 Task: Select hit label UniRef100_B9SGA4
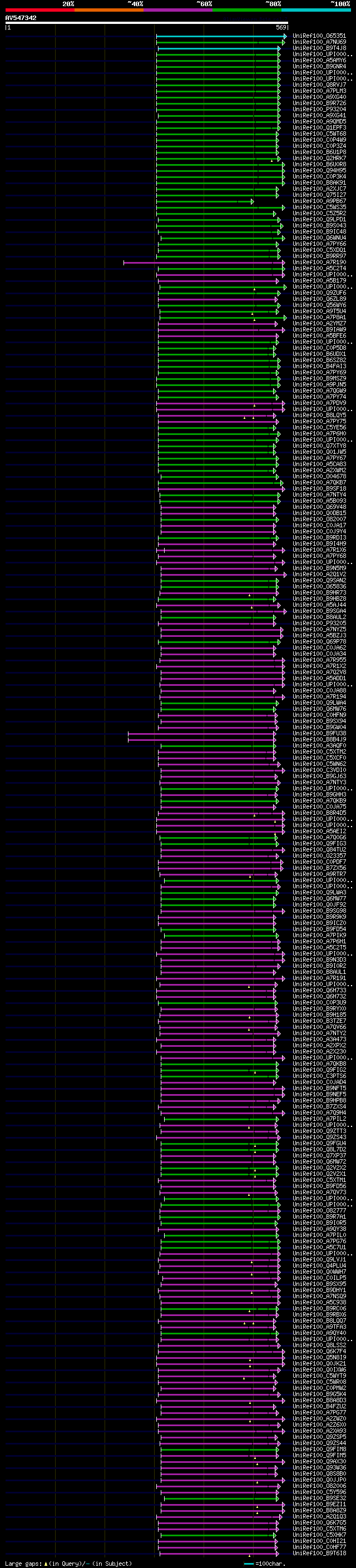[319, 611]
